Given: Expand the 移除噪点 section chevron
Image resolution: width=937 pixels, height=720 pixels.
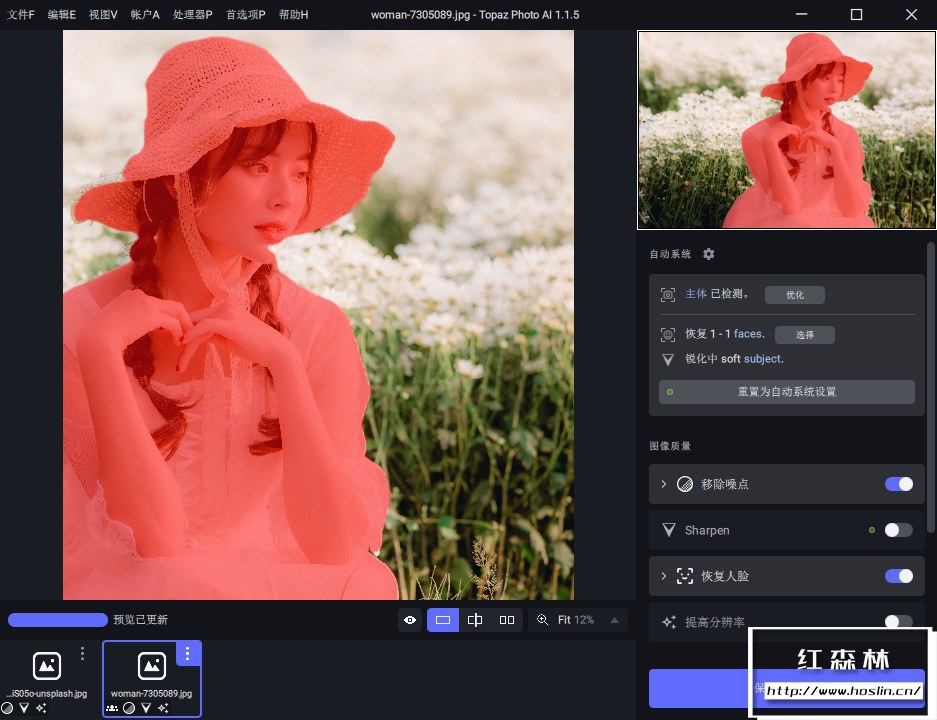Looking at the screenshot, I should (663, 484).
